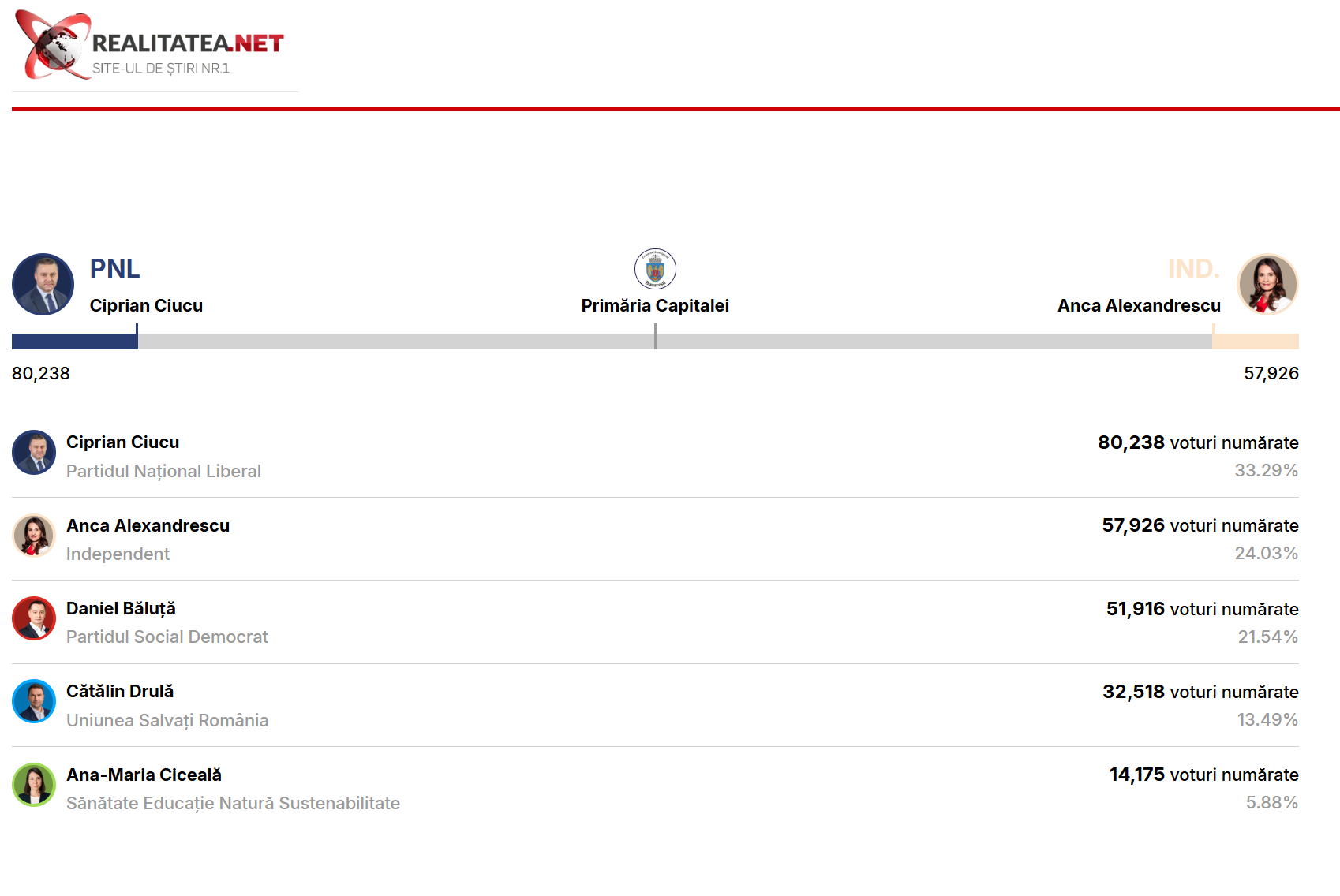Click Ana-Maria Ciceală's green-ringed avatar
Screen dimensions: 1340x896
pyautogui.click(x=34, y=785)
